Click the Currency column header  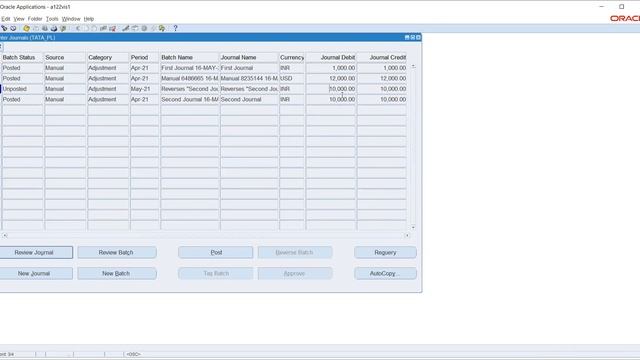pos(292,58)
